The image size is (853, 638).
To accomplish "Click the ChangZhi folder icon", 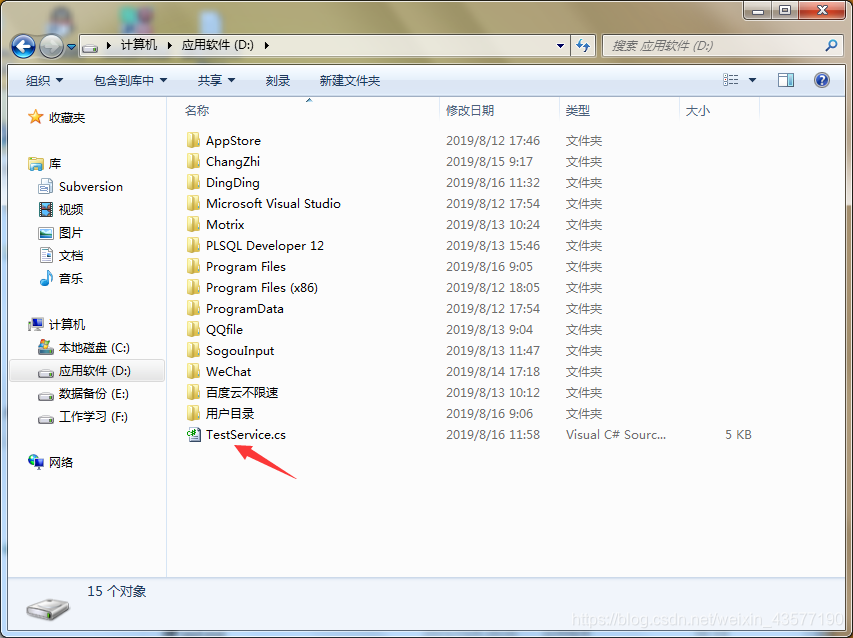I will pyautogui.click(x=193, y=161).
